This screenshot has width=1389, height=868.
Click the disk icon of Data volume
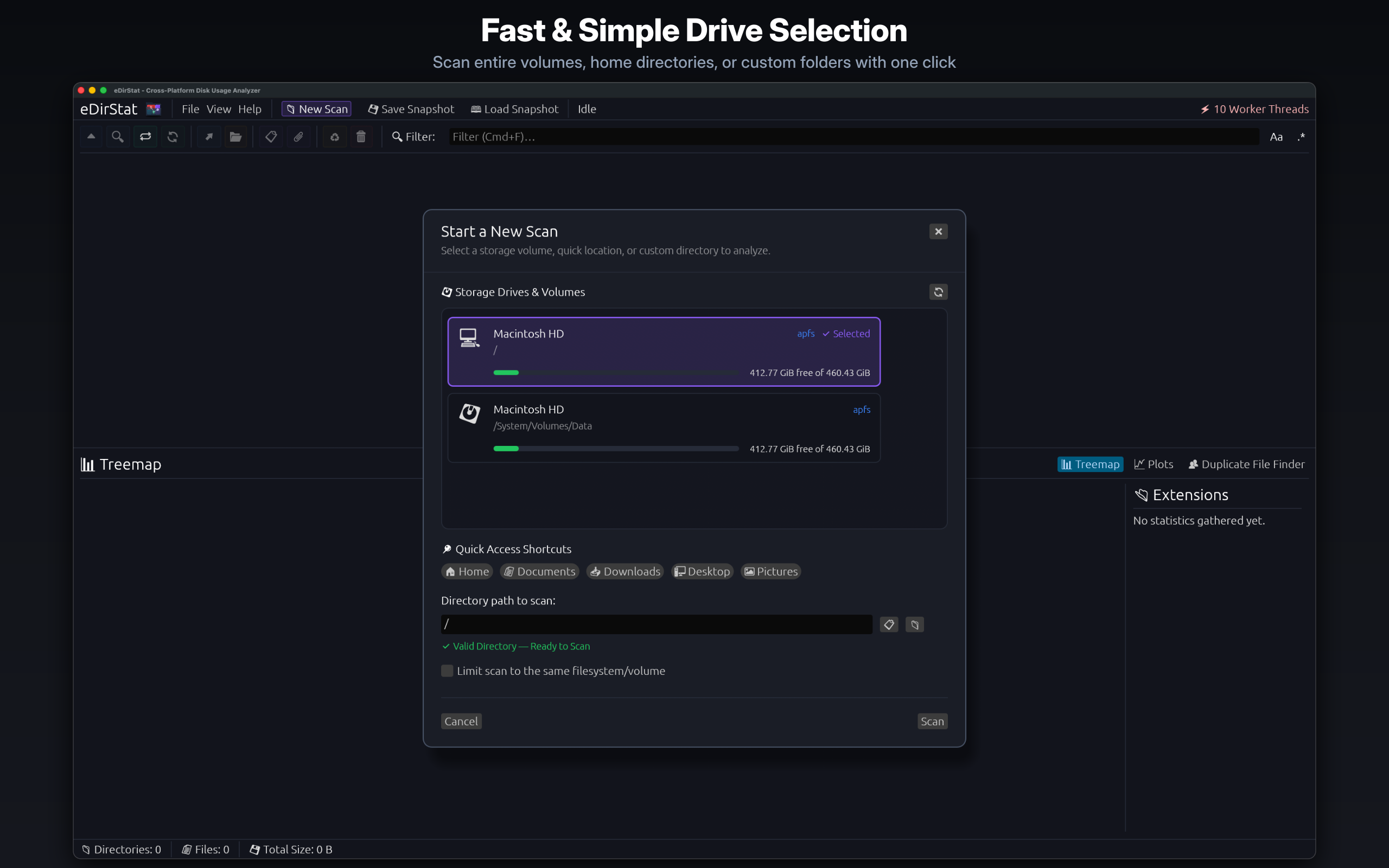click(x=469, y=413)
